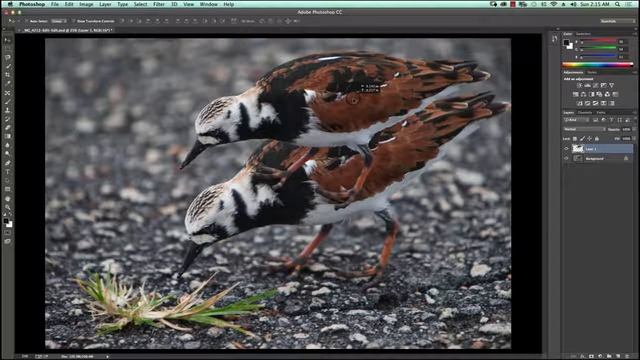Select the Dodge tool
640x360 pixels.
point(7,154)
